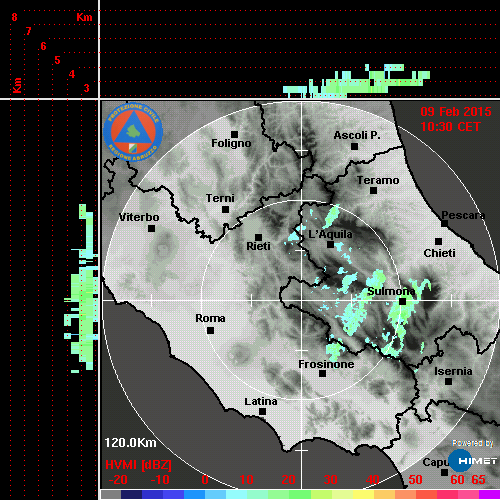This screenshot has width=500, height=500.
Task: Click the horizontal 'Km' label in the top corner
Action: (84, 17)
